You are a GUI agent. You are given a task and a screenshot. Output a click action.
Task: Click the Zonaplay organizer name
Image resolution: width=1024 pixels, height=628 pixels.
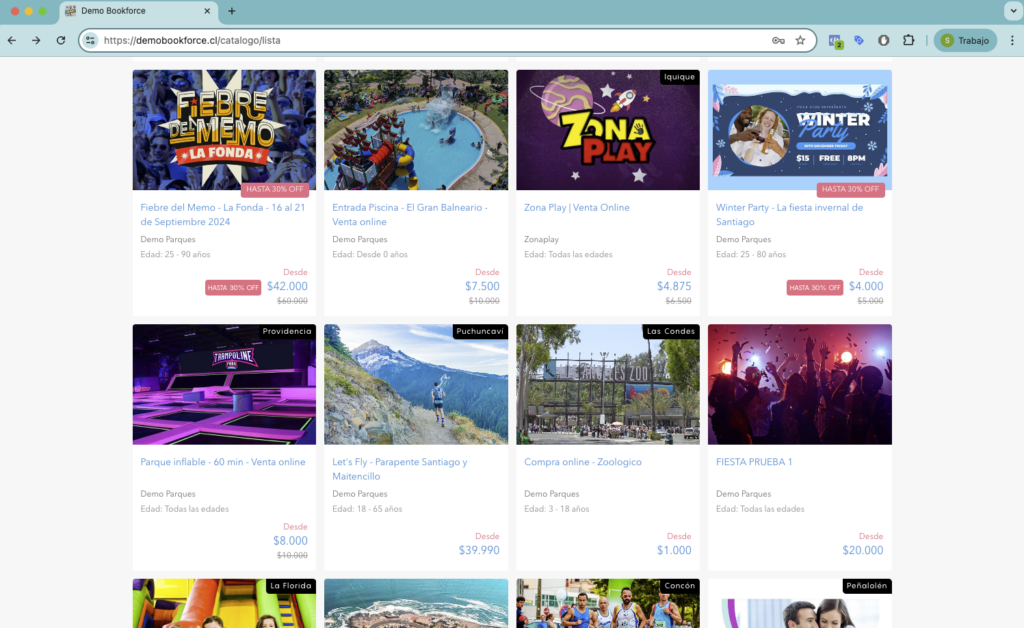click(541, 240)
